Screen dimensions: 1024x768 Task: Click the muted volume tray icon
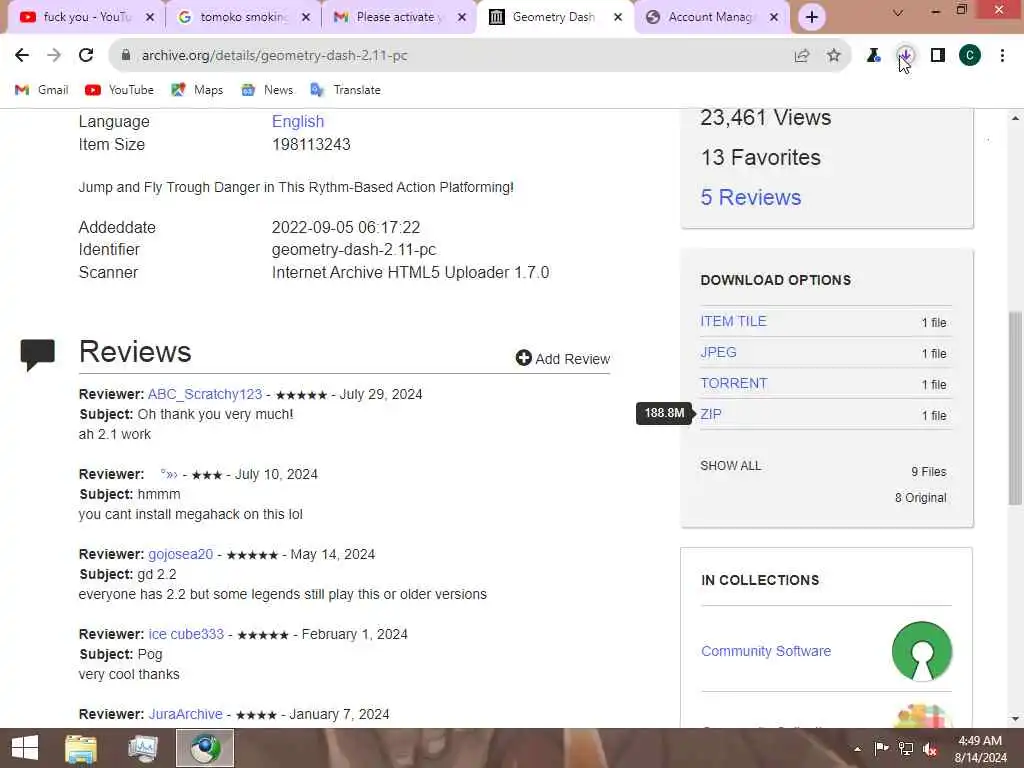point(930,749)
